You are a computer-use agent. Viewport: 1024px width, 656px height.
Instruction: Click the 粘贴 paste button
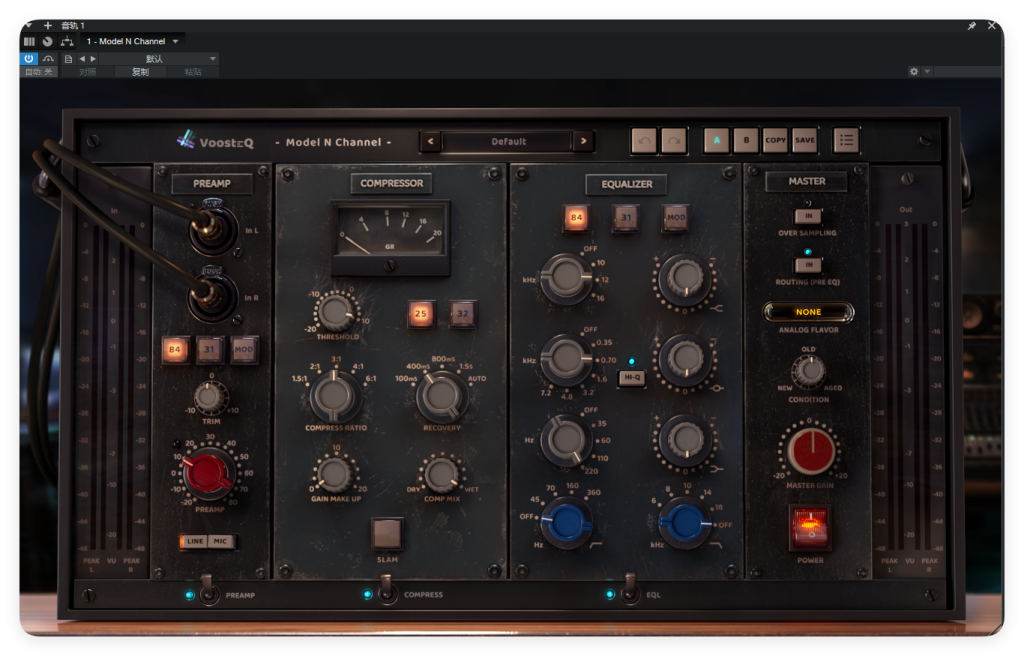[193, 72]
